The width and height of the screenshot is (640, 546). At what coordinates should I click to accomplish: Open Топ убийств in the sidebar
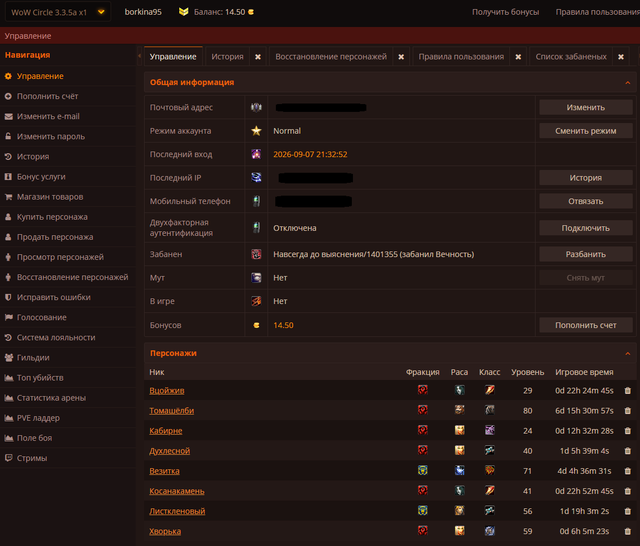pyautogui.click(x=40, y=377)
